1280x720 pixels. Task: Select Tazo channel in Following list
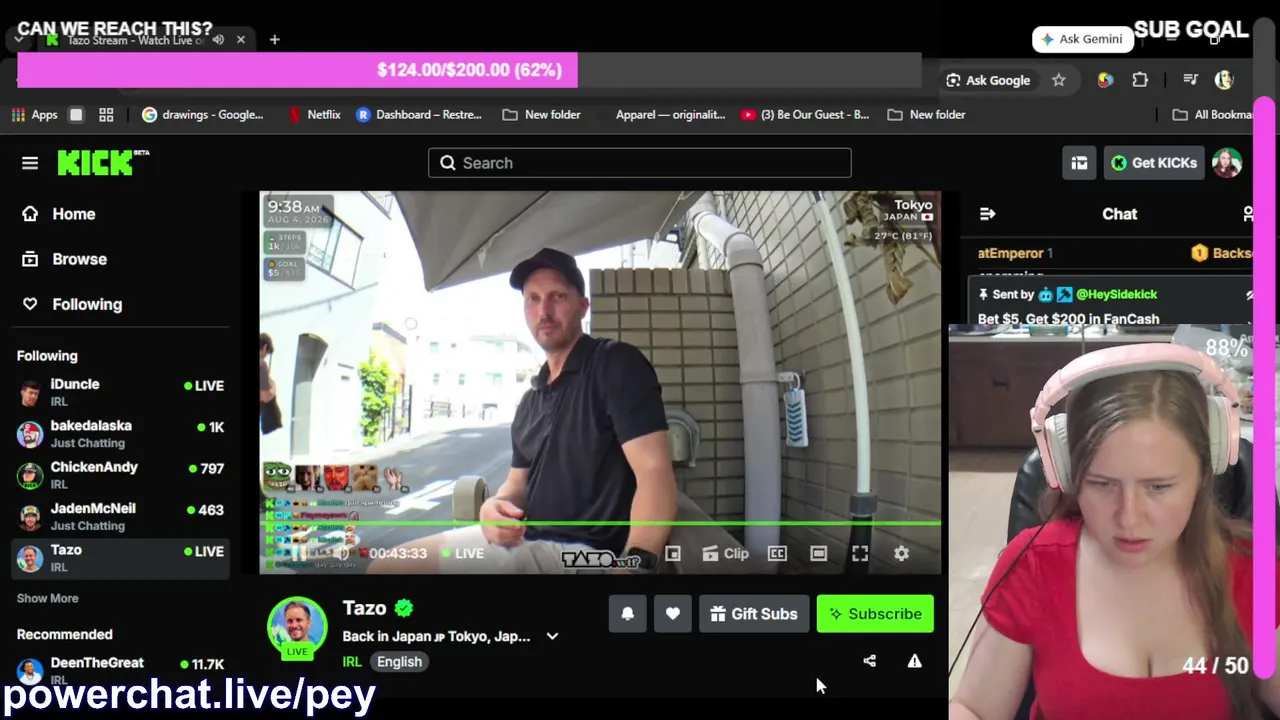120,558
